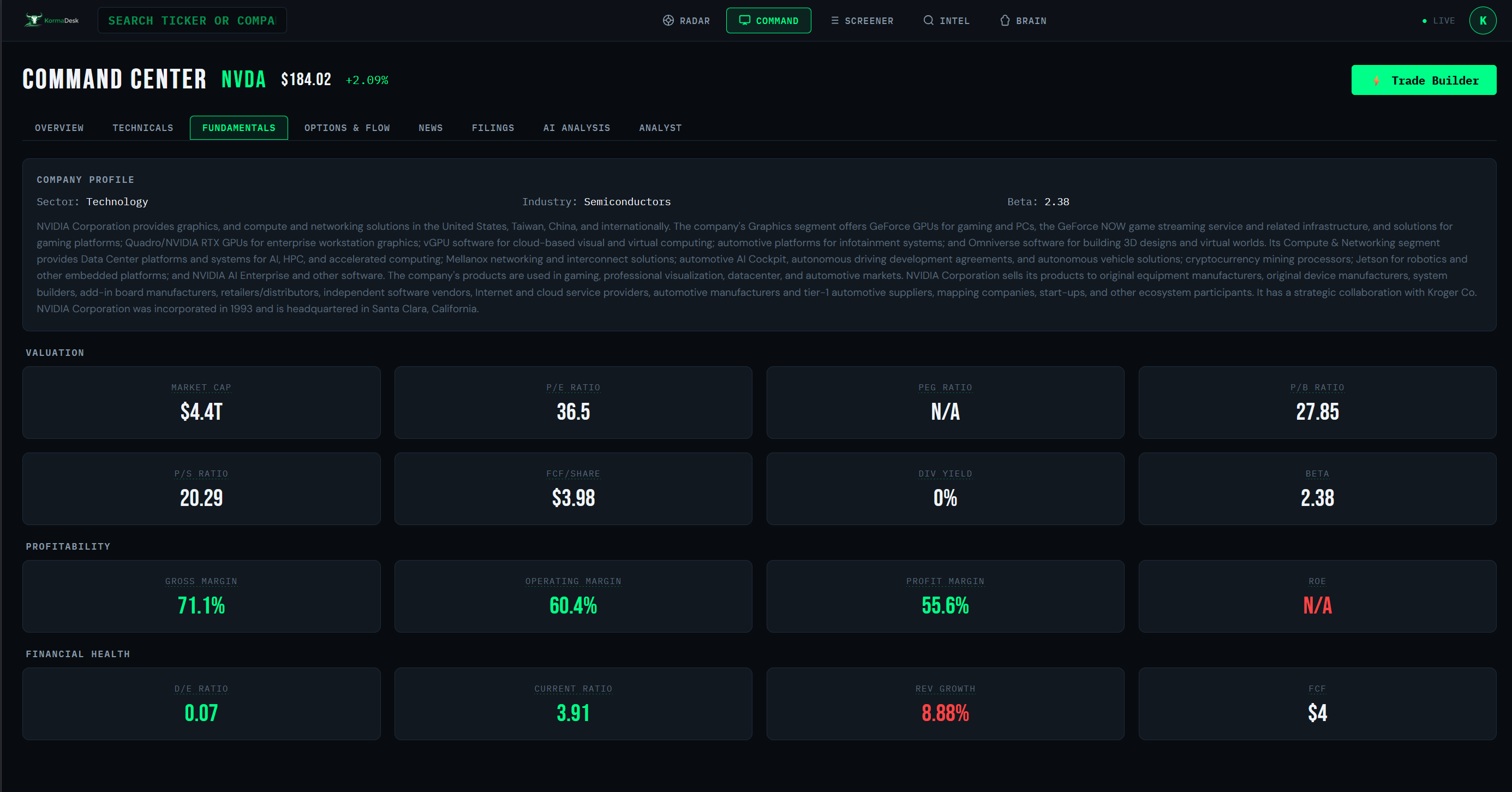Click the Search Ticker input field
This screenshot has height=792, width=1512.
(x=192, y=21)
